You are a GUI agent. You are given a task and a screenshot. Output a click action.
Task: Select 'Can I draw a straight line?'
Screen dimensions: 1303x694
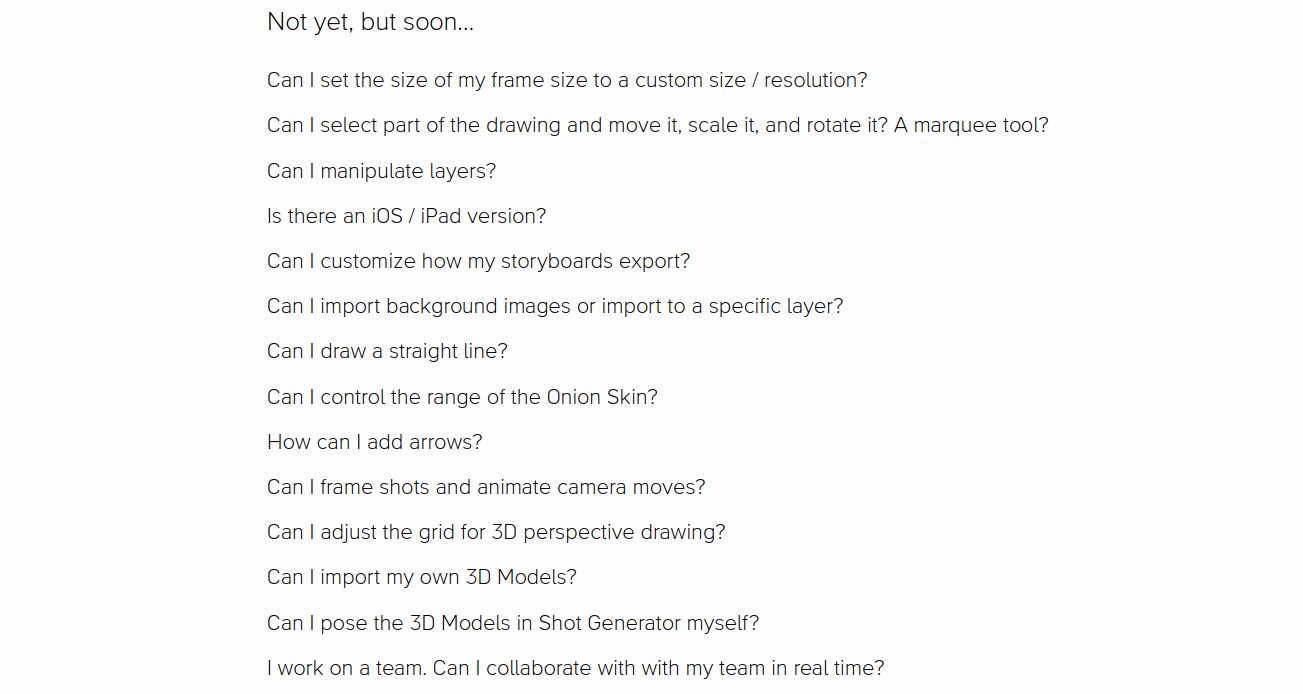(x=387, y=351)
